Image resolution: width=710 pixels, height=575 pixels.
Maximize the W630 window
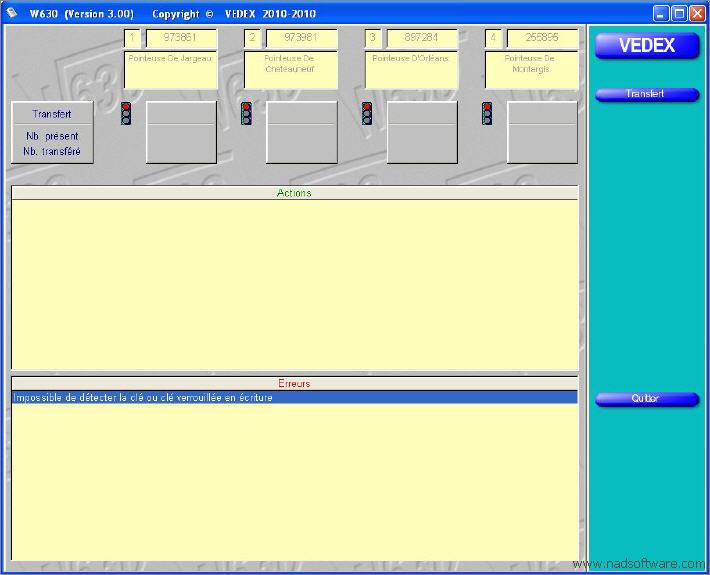click(x=679, y=14)
